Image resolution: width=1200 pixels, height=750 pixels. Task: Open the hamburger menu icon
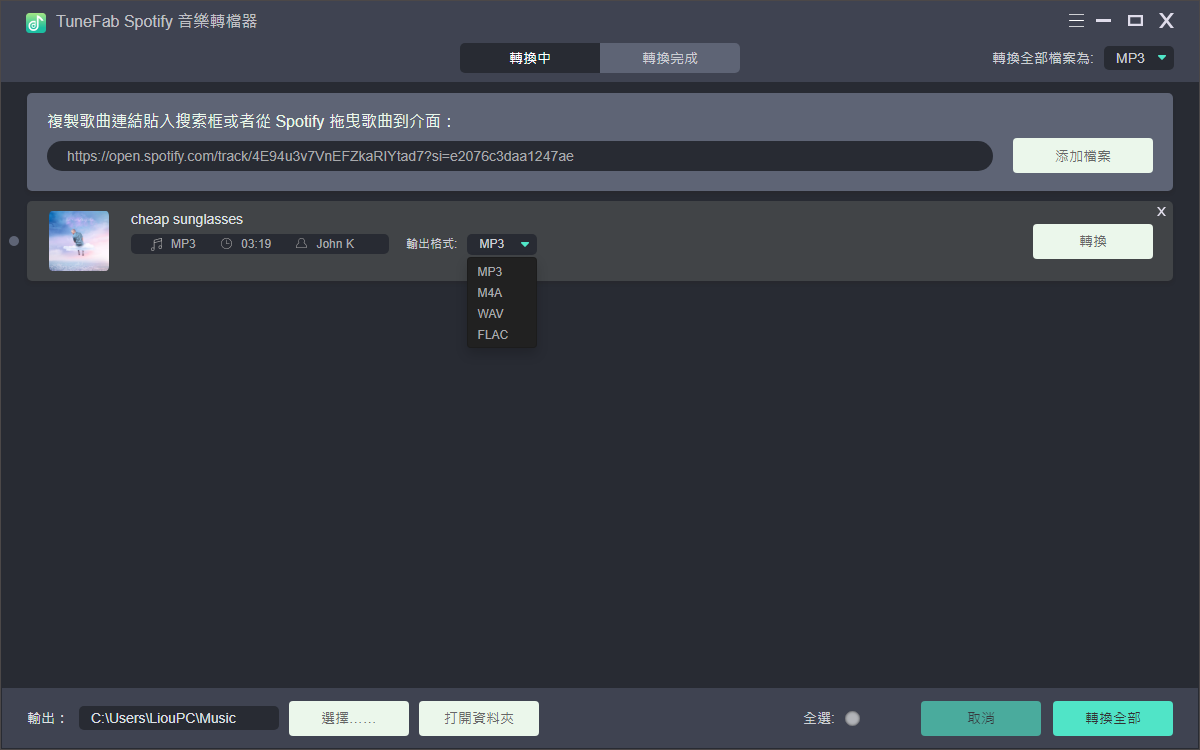click(x=1076, y=21)
